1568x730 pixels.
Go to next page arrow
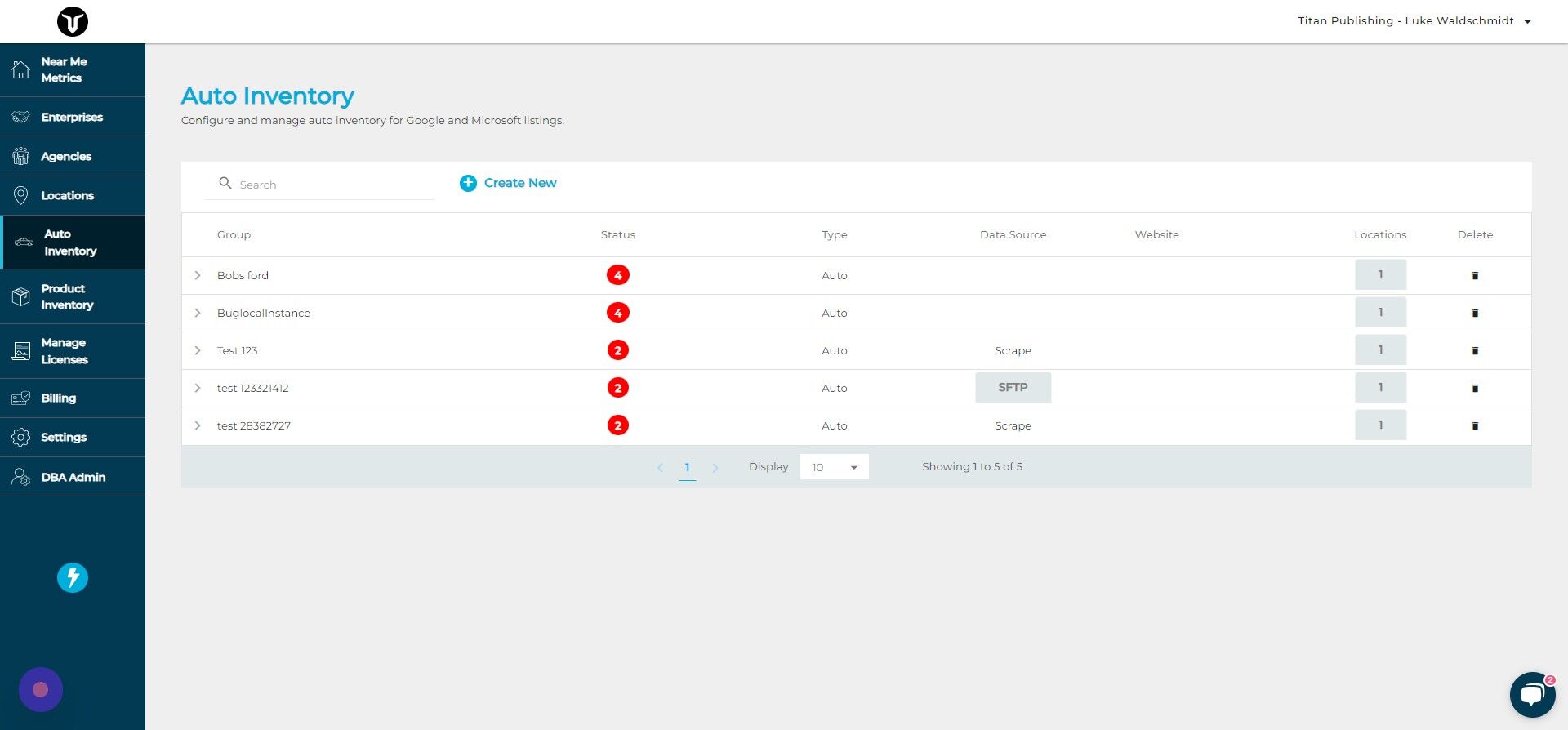[715, 468]
